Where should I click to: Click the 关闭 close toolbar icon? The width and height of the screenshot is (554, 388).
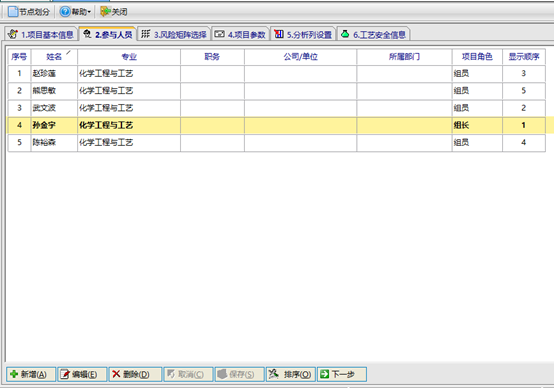105,12
